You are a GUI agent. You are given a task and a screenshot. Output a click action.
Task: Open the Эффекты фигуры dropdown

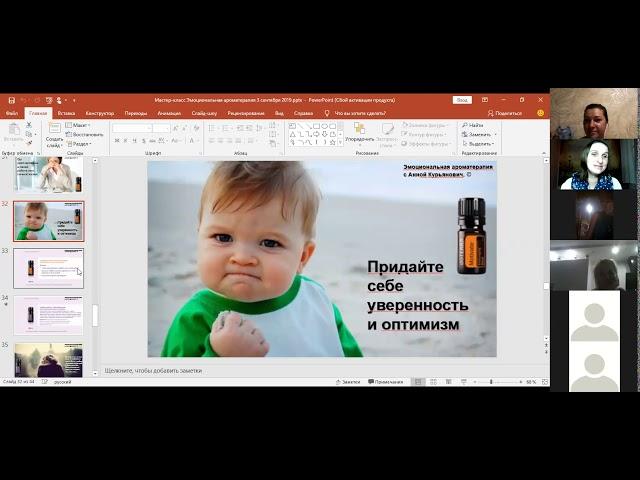[x=425, y=144]
